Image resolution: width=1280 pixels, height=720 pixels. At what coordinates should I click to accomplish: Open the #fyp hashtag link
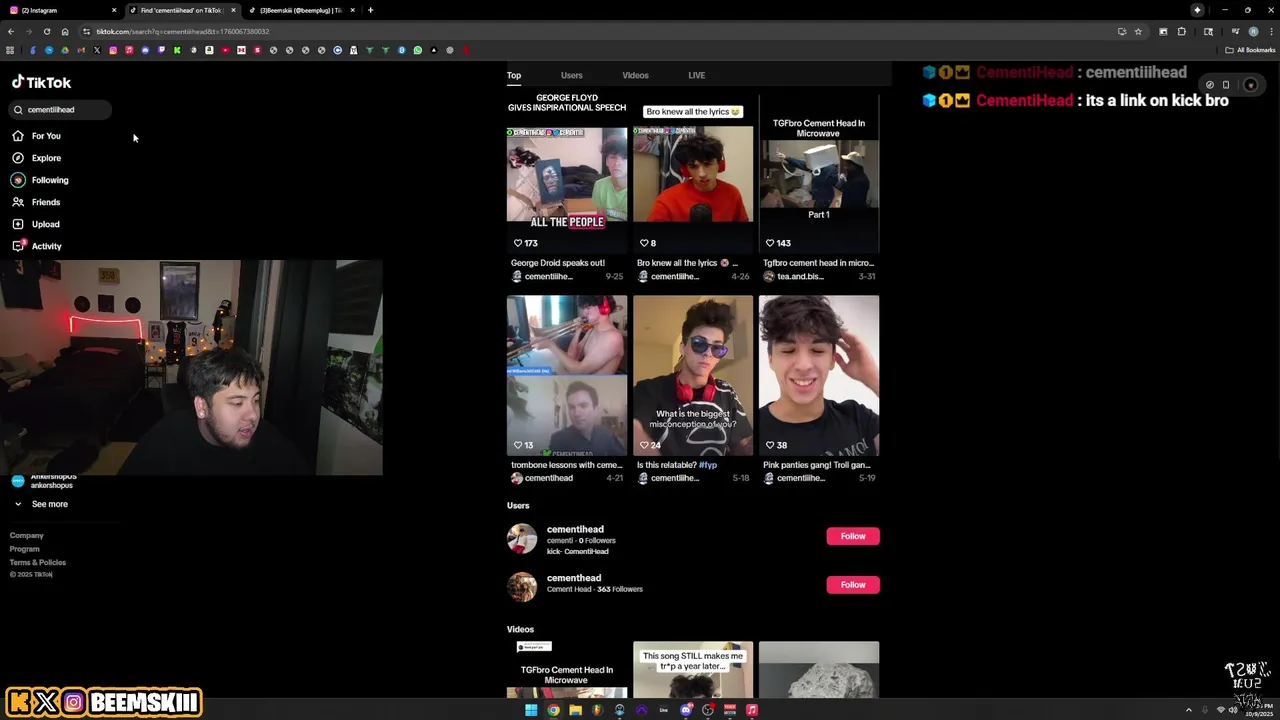pos(708,465)
